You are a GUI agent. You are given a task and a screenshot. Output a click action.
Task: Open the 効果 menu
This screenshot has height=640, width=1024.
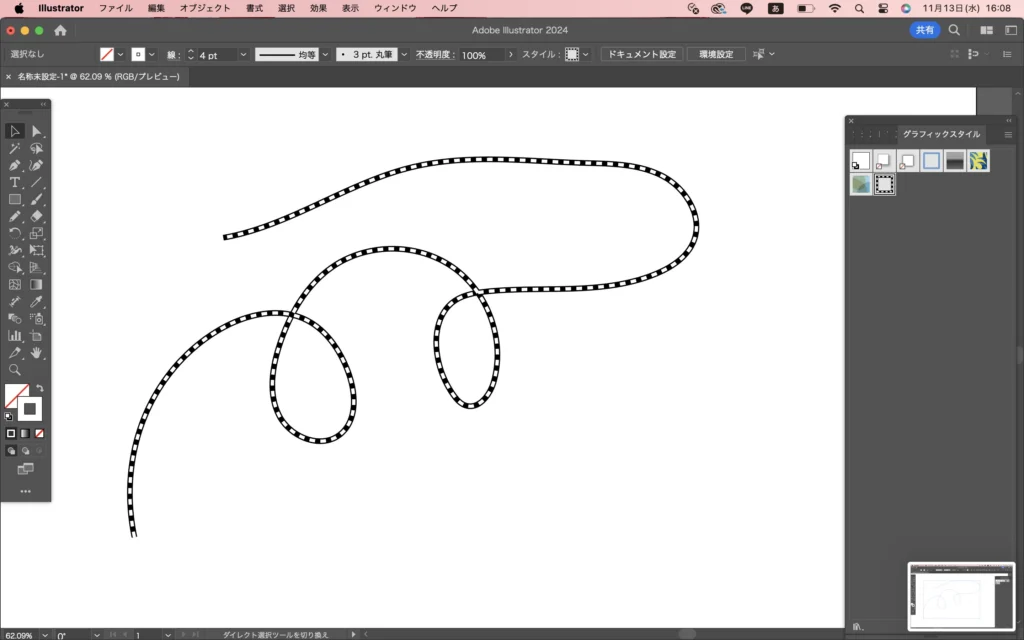pos(318,8)
